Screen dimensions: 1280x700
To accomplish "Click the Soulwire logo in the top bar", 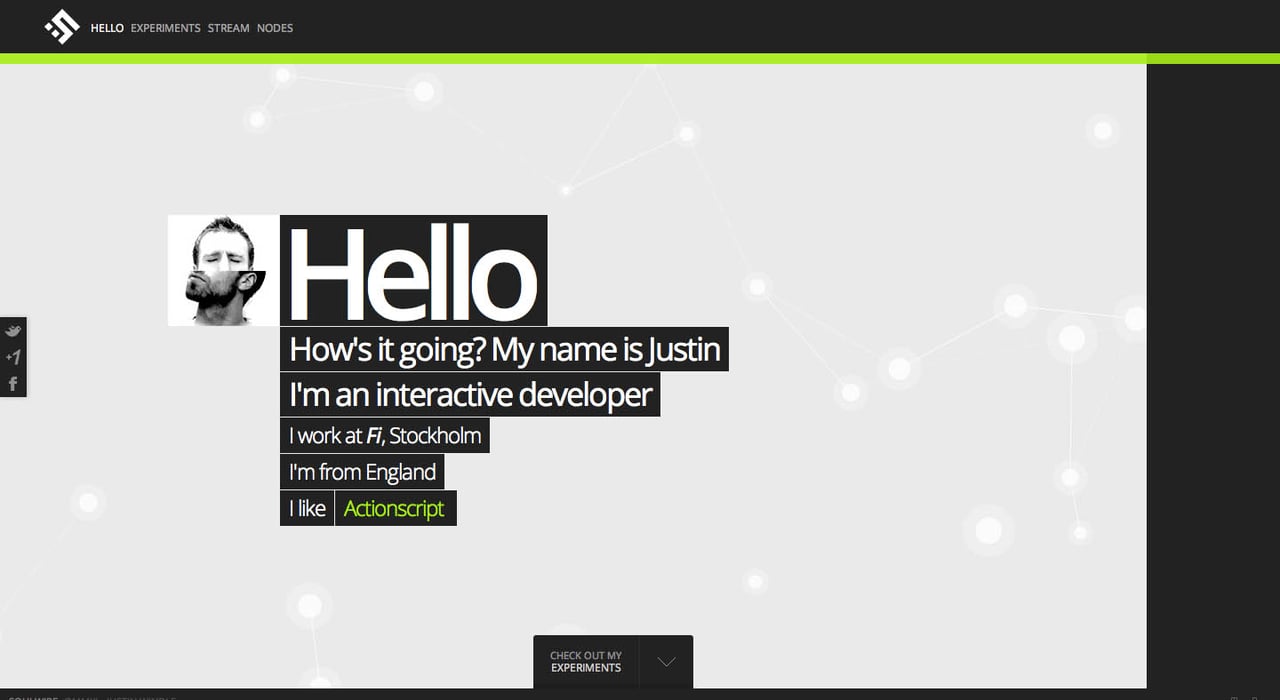I will tap(61, 26).
